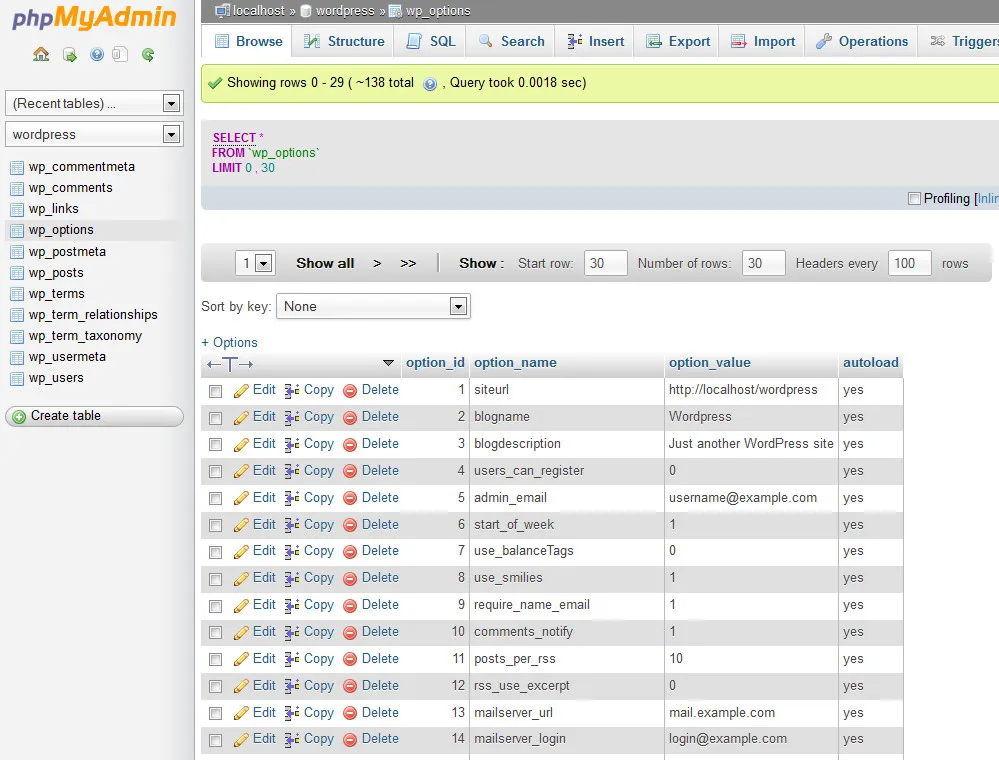
Task: Click the help icon after ~138 total
Action: click(430, 83)
